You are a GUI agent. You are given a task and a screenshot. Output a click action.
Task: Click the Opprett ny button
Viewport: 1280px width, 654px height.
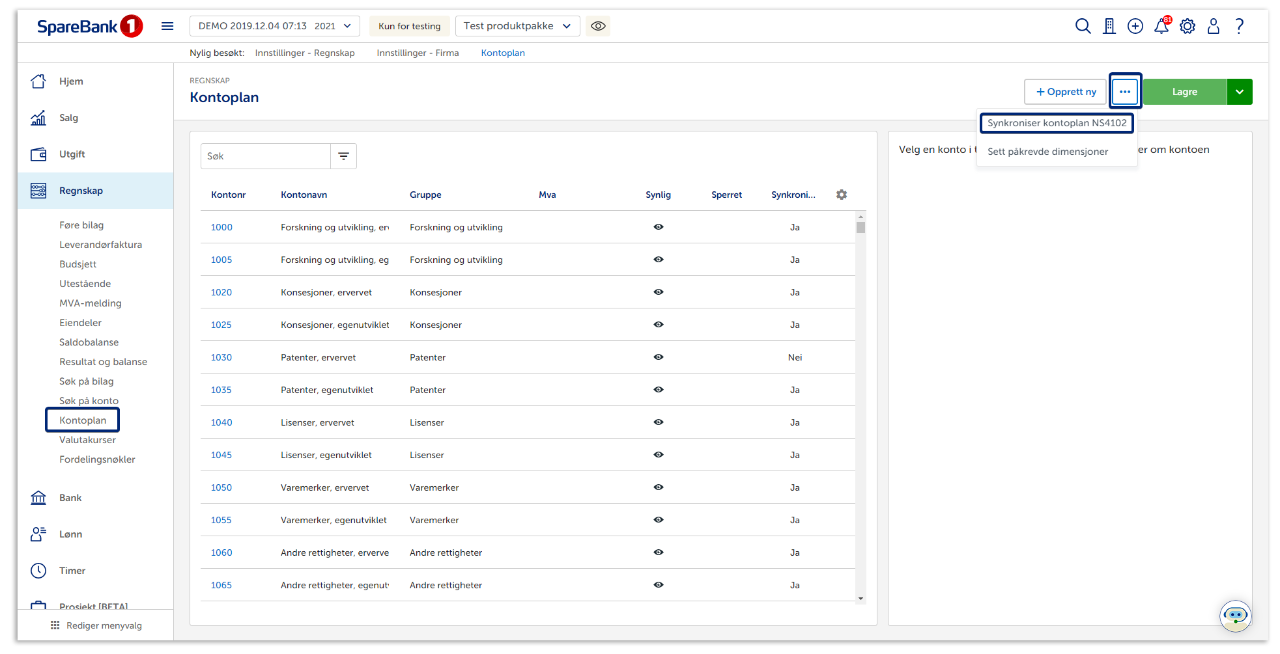coord(1065,92)
